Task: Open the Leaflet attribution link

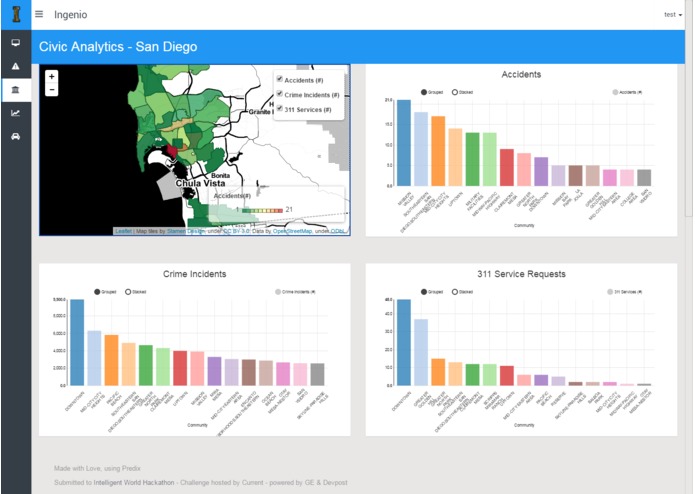Action: (x=124, y=231)
